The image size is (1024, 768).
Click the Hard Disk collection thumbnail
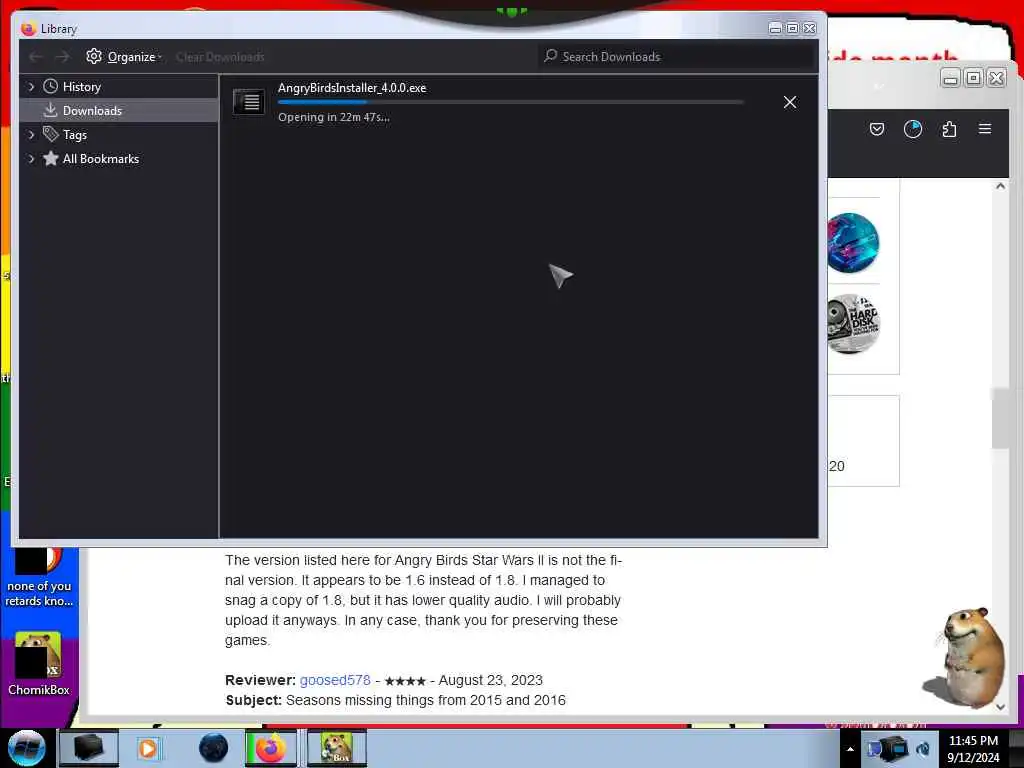[x=853, y=324]
